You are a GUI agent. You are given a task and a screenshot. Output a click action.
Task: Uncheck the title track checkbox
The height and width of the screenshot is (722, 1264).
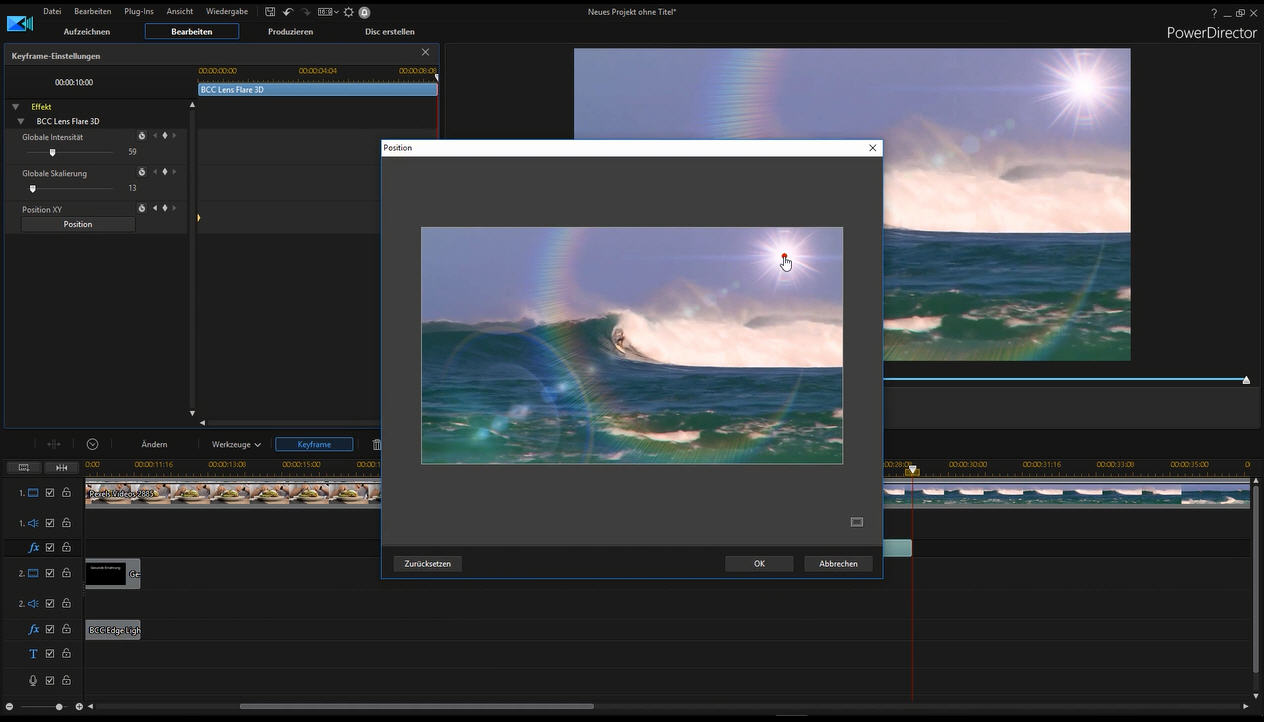(50, 654)
